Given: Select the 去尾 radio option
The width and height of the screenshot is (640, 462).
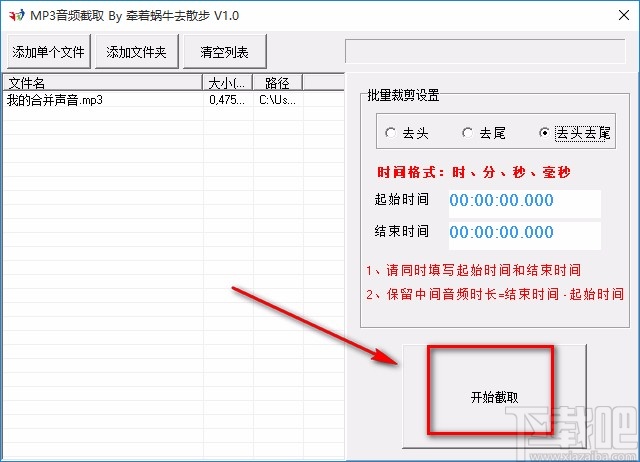Looking at the screenshot, I should 484,133.
